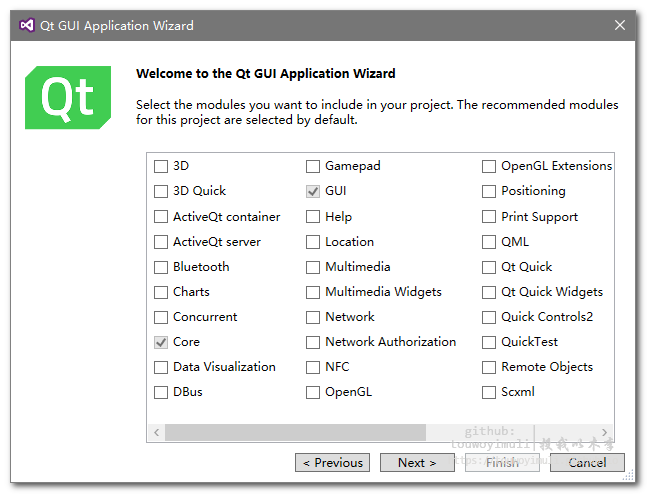Image resolution: width=647 pixels, height=494 pixels.
Task: Enable the Bluetooth module
Action: [x=161, y=267]
